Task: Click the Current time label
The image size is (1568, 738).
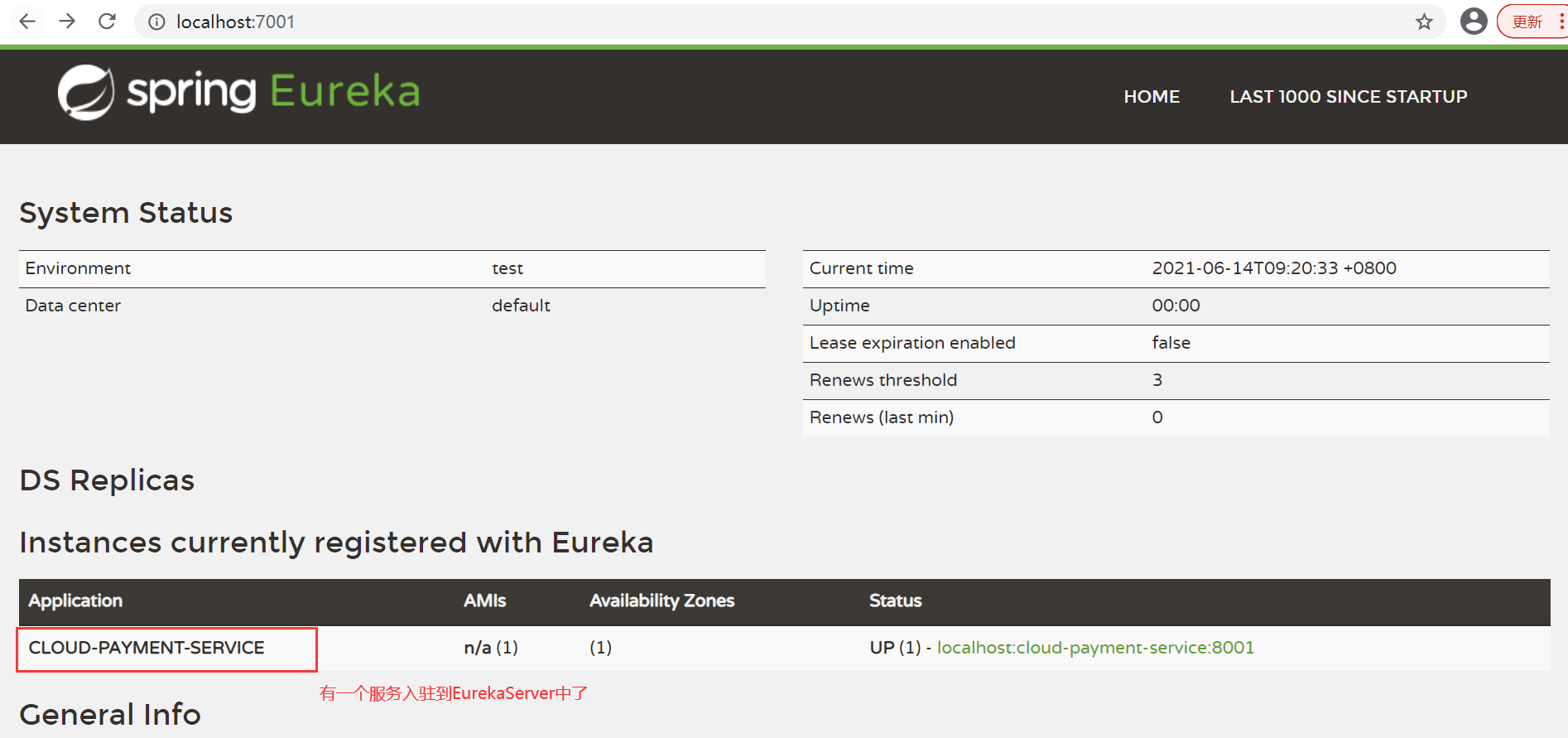Action: click(x=861, y=268)
